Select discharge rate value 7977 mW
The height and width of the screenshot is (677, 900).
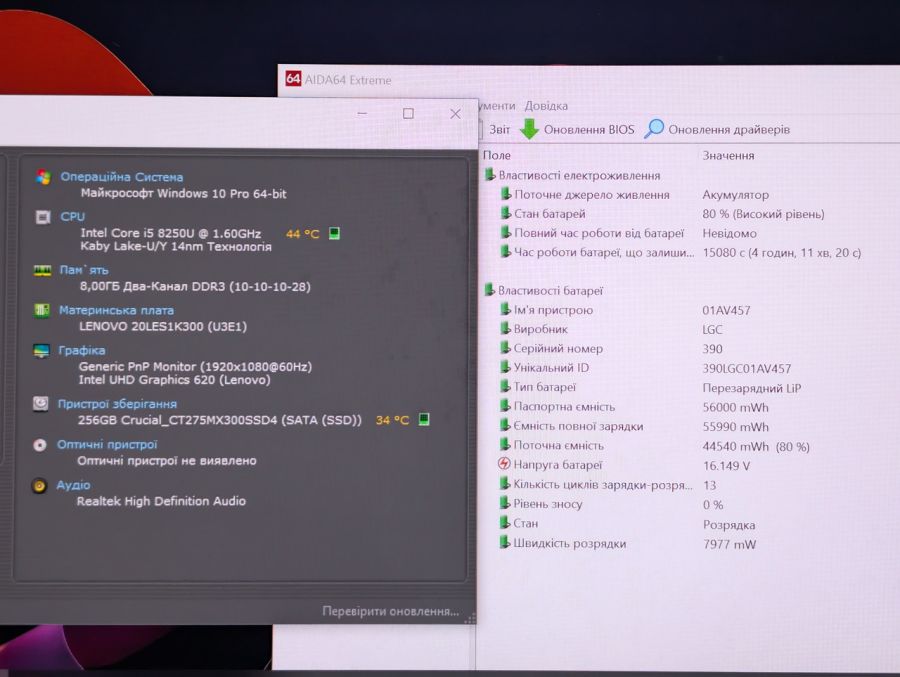pyautogui.click(x=730, y=544)
